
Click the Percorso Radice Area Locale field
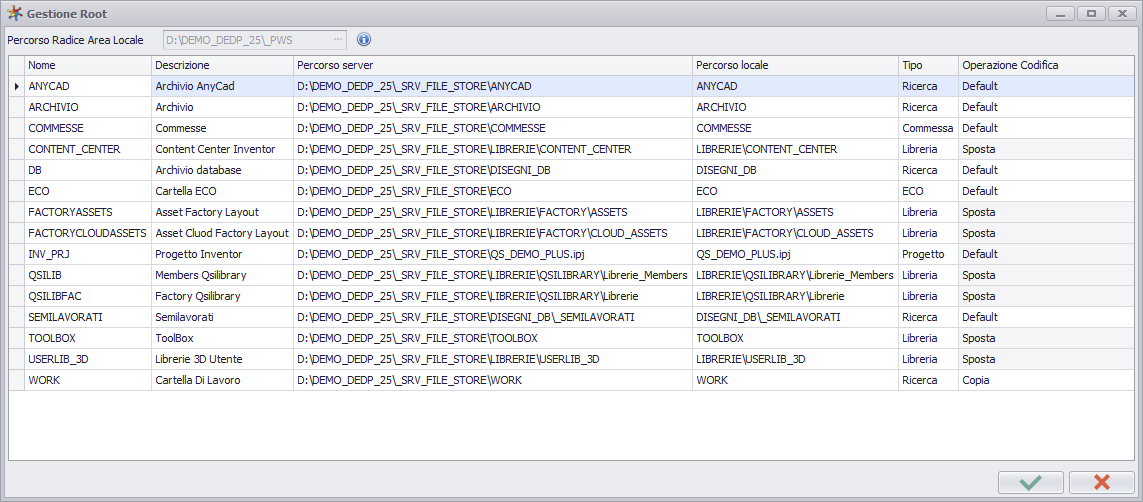click(x=247, y=39)
